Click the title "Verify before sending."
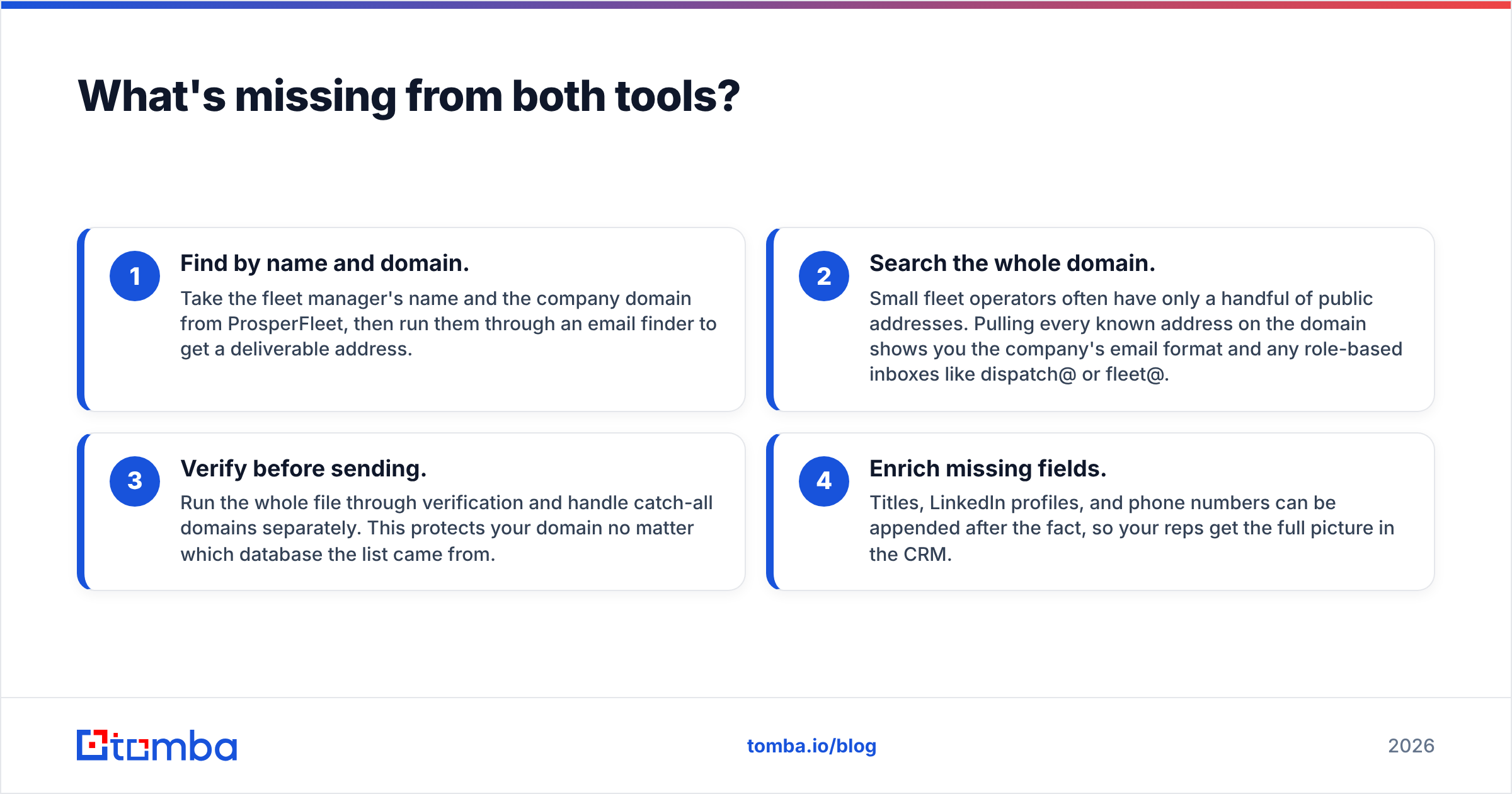Viewport: 1512px width, 794px height. (x=304, y=469)
